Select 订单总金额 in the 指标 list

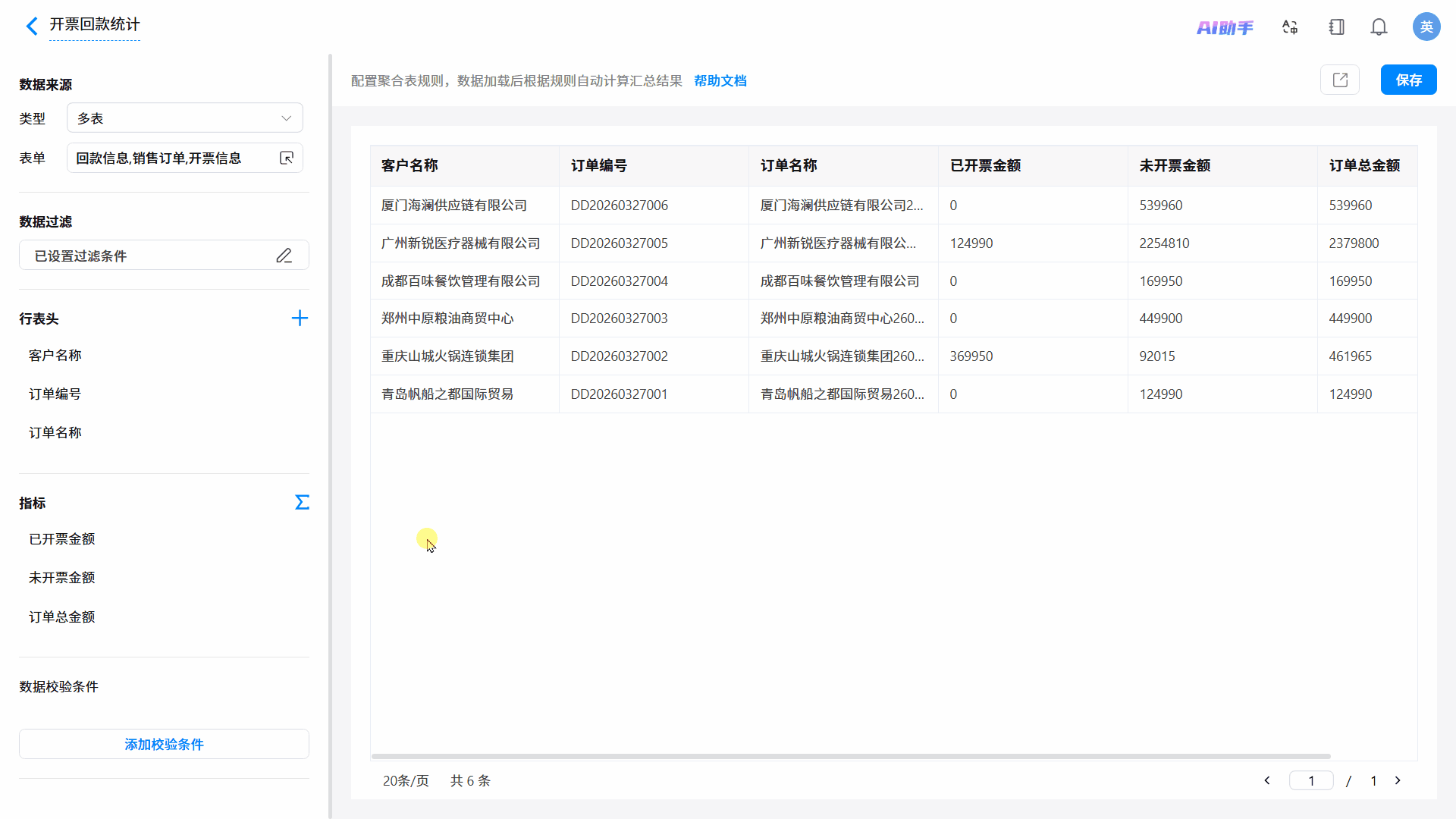[x=62, y=617]
